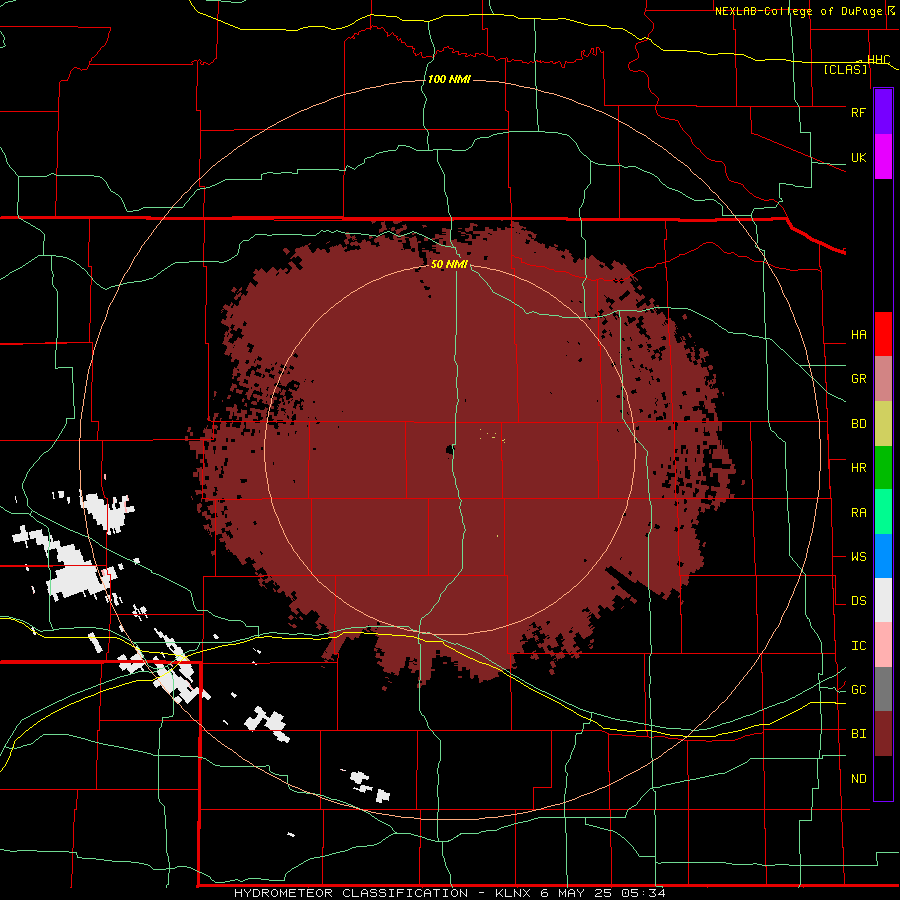This screenshot has width=900, height=900.
Task: Click the GR pink-brown legend swatch
Action: click(x=883, y=379)
